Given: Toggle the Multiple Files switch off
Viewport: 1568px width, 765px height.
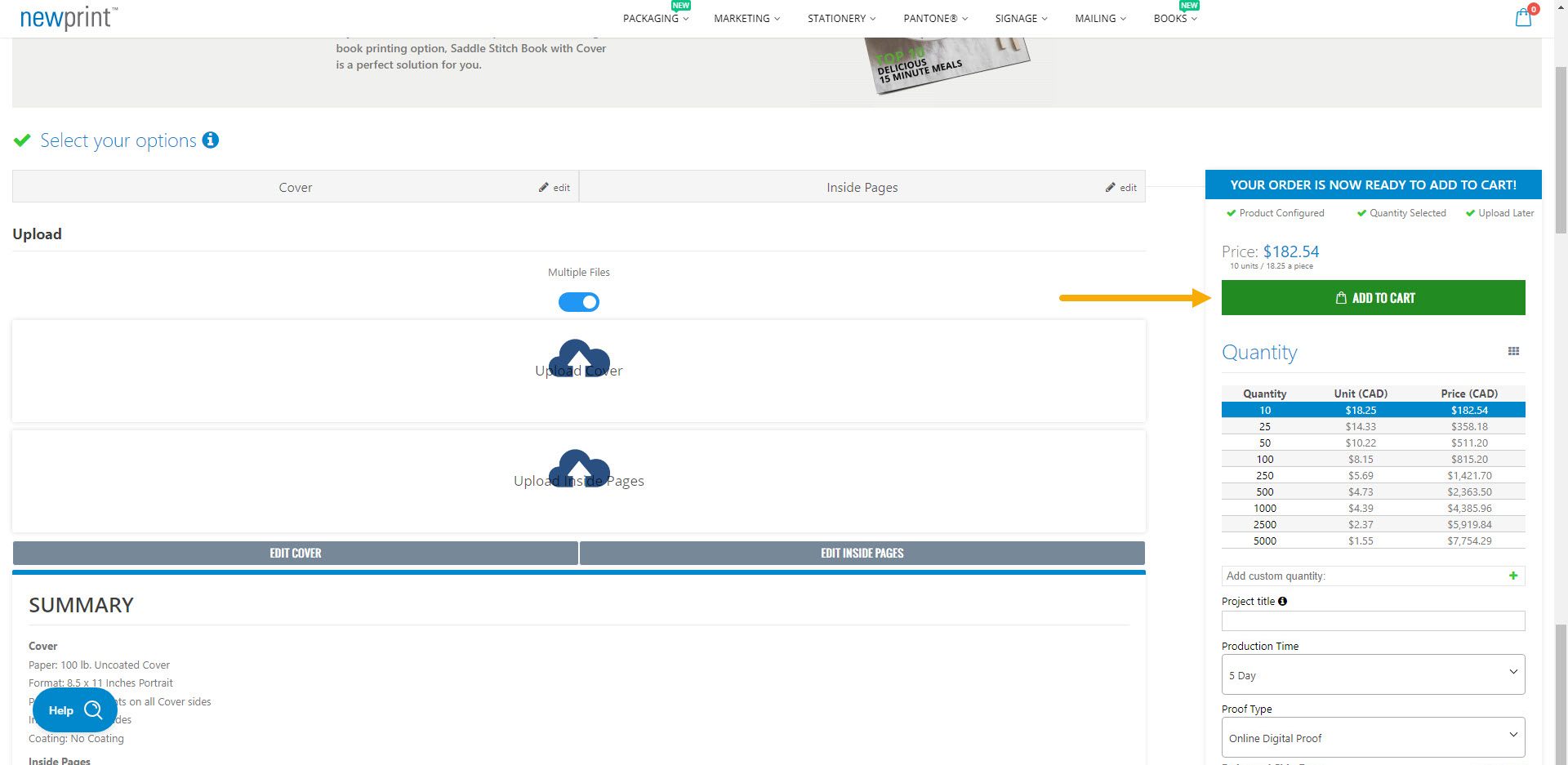Looking at the screenshot, I should click(579, 301).
